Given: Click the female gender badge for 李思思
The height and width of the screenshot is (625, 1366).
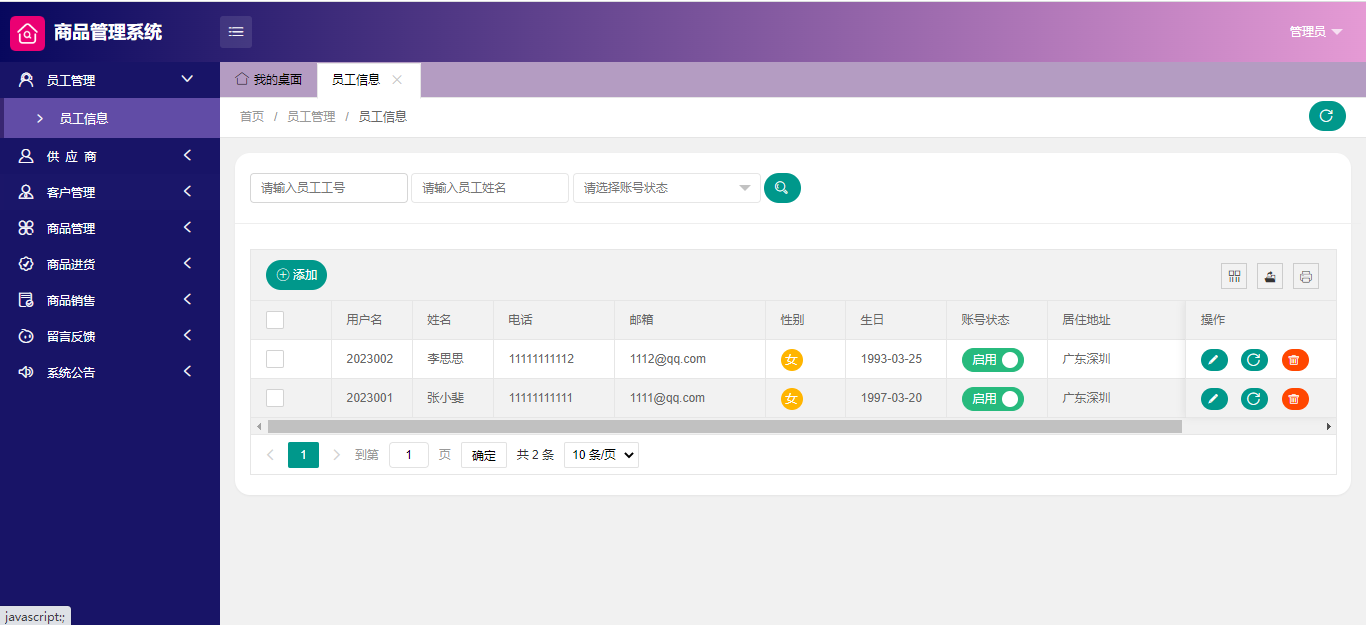Looking at the screenshot, I should pos(792,360).
